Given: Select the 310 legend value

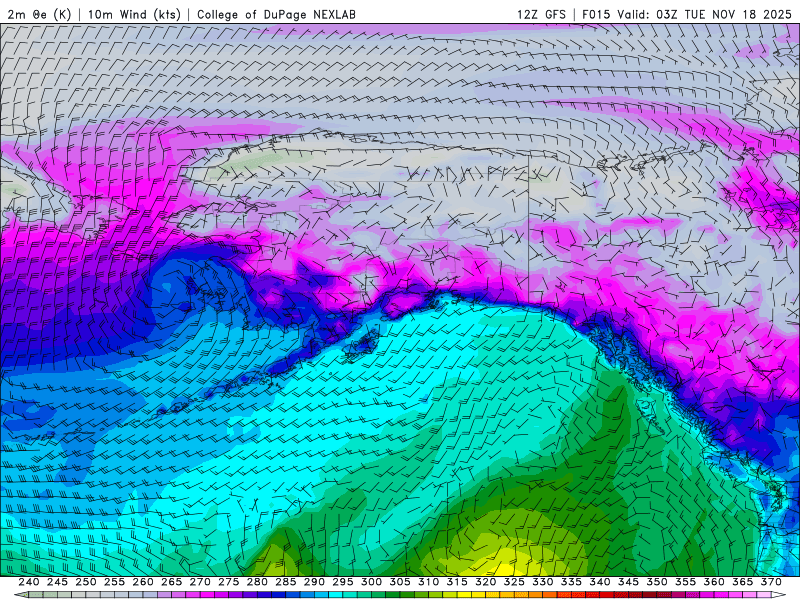Looking at the screenshot, I should coord(429,582).
